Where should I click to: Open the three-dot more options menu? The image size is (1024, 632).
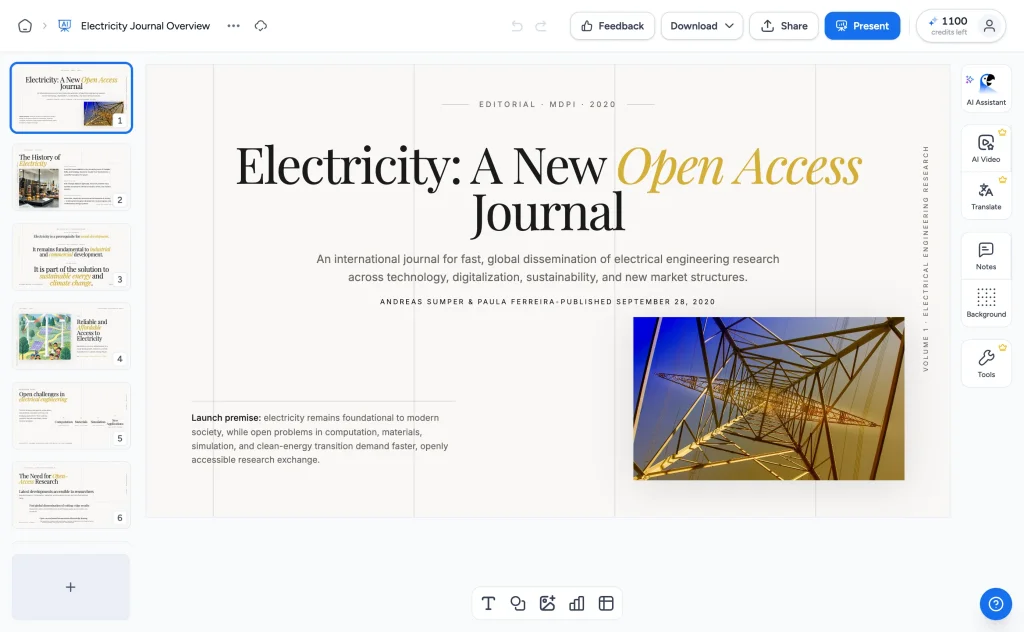(x=233, y=26)
